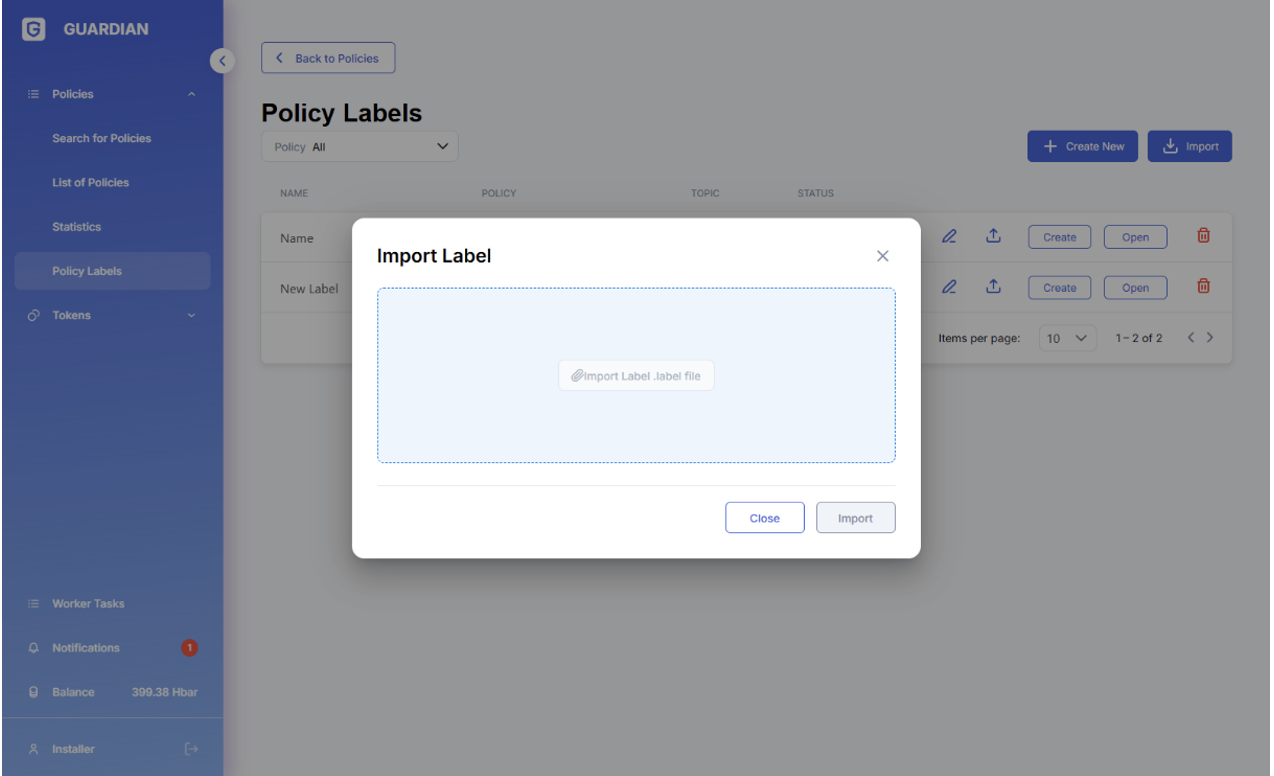Click the Guardian logo icon
The image size is (1274, 776).
[x=33, y=30]
